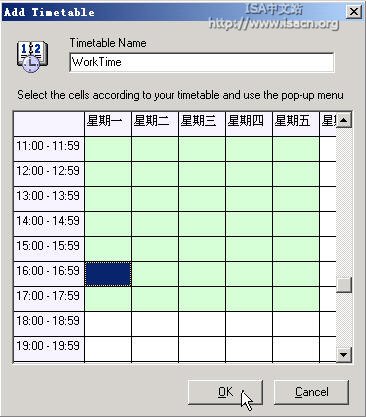The image size is (366, 417).
Task: Click the scrollbar down arrow
Action: [344, 354]
